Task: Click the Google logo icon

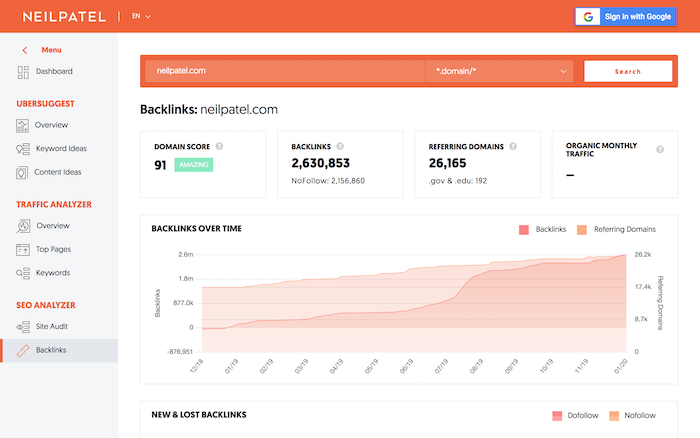Action: click(588, 17)
